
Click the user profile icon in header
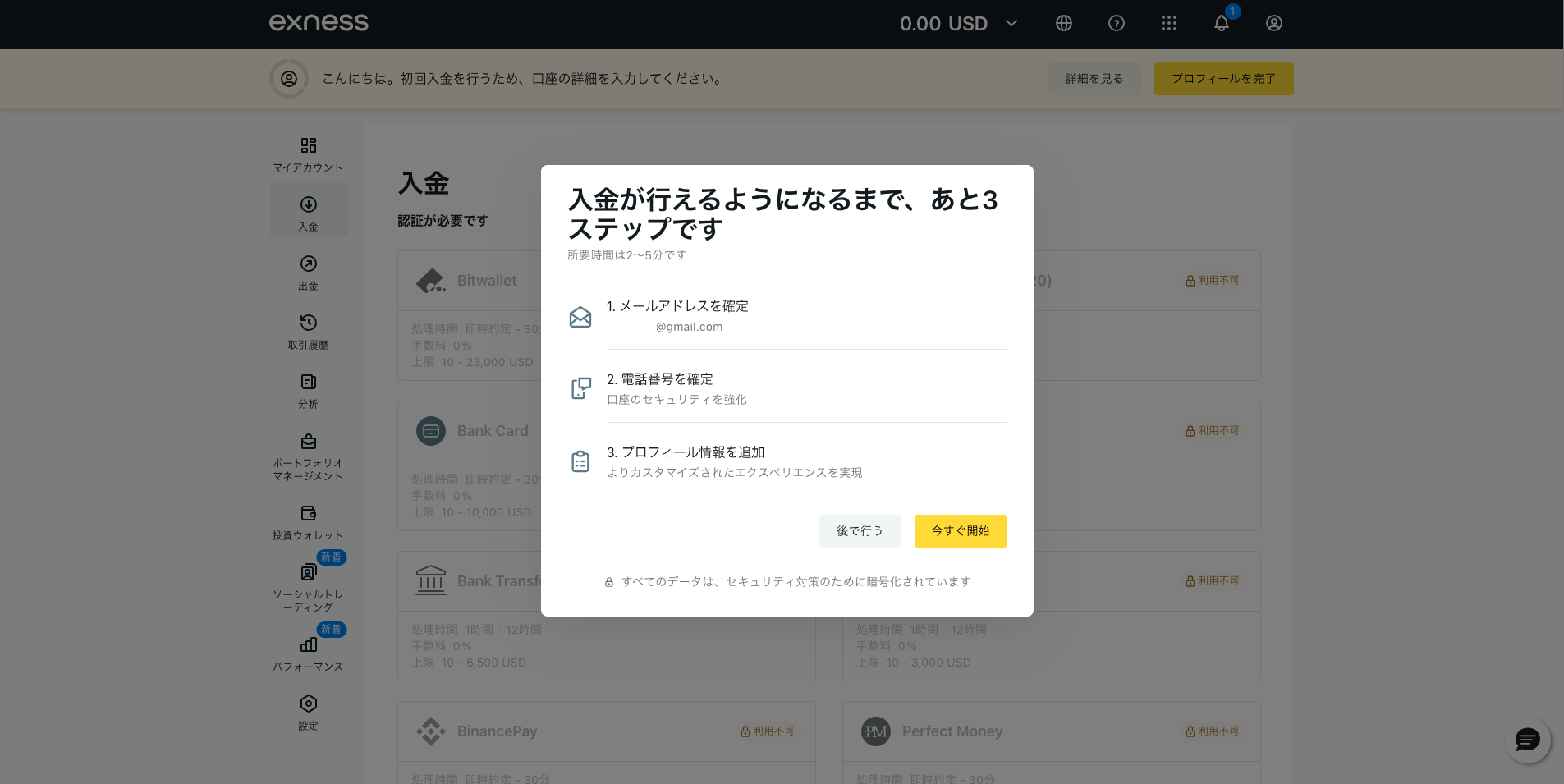[1273, 23]
